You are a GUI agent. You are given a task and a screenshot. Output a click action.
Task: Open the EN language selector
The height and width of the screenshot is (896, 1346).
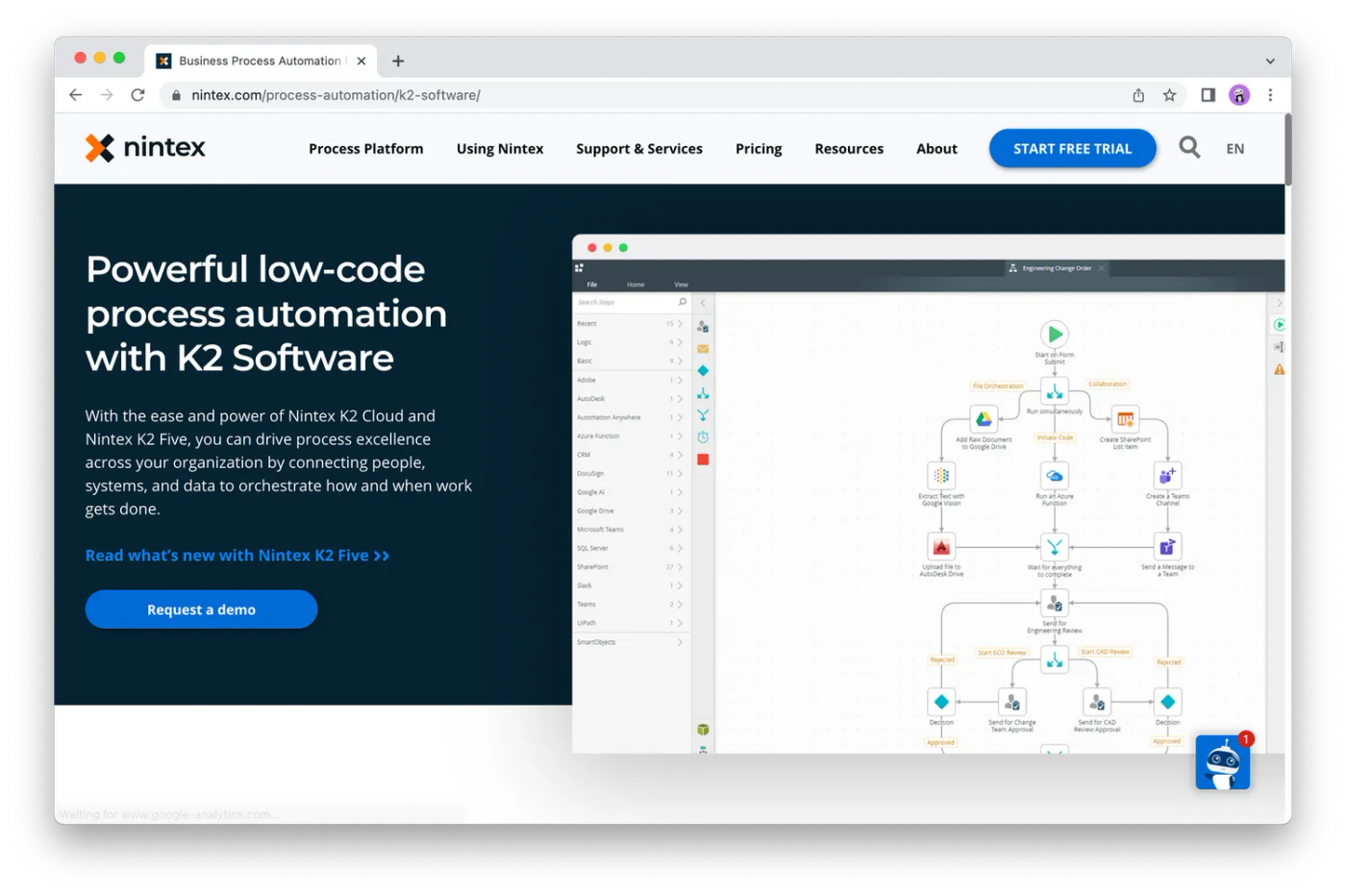pos(1234,149)
